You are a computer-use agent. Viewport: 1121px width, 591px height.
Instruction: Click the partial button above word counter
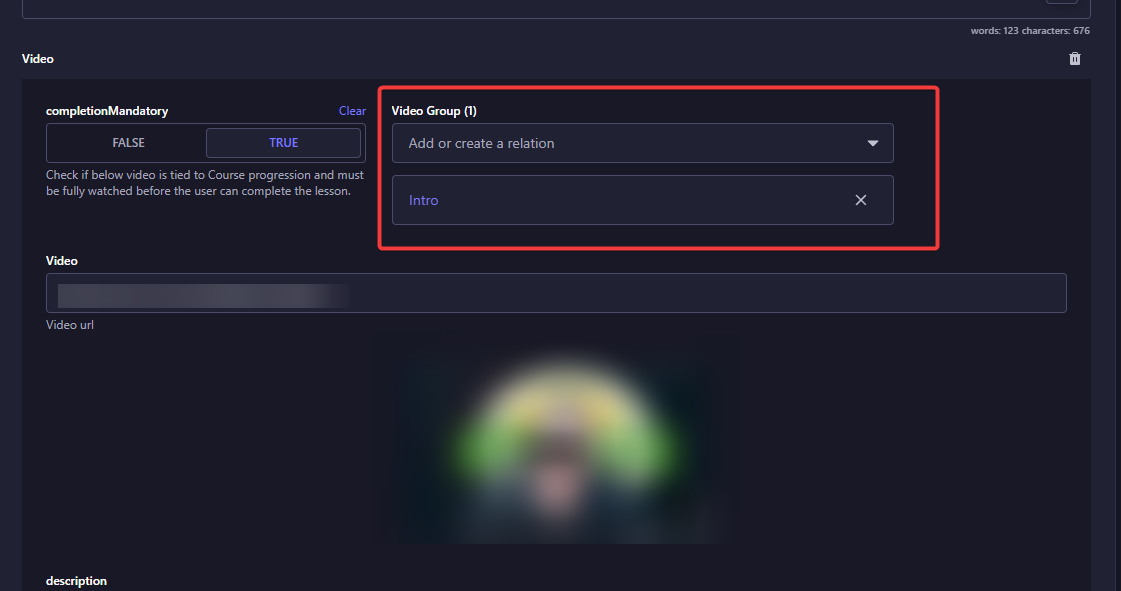1062,1
